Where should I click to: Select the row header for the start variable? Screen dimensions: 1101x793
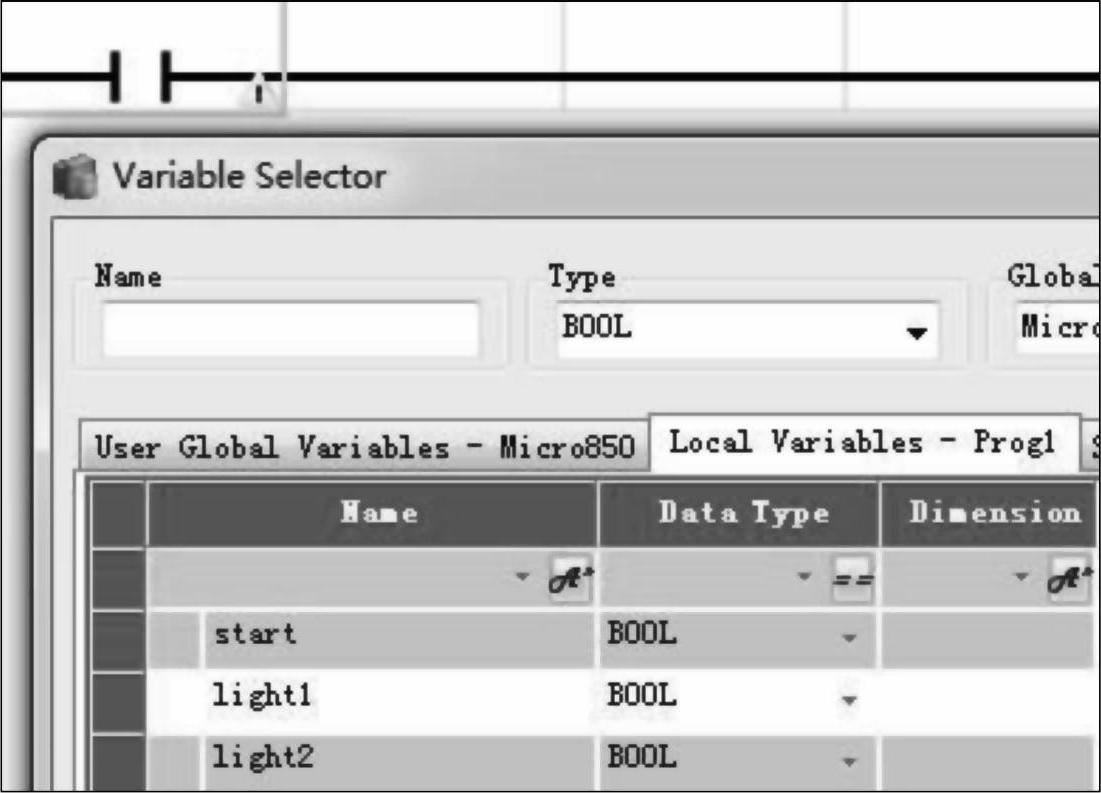(119, 636)
